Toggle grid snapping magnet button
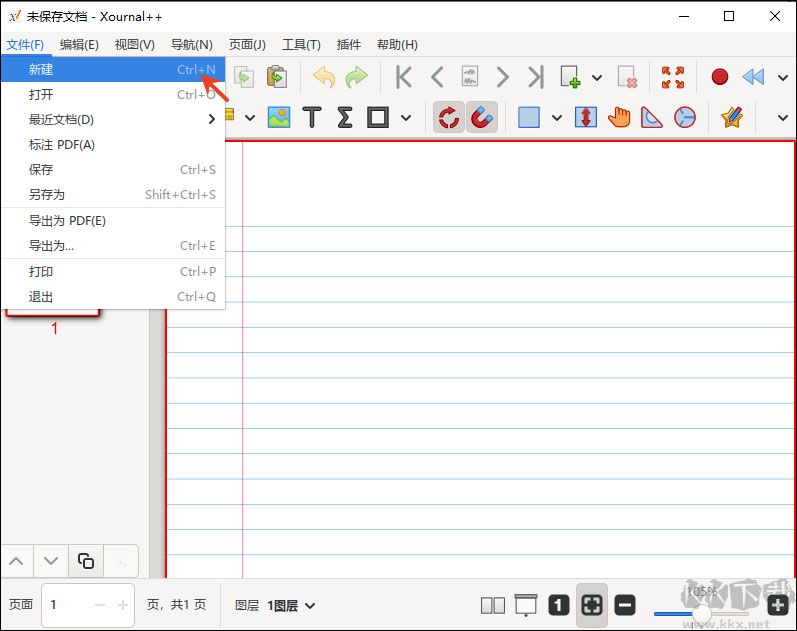This screenshot has height=631, width=797. click(481, 117)
